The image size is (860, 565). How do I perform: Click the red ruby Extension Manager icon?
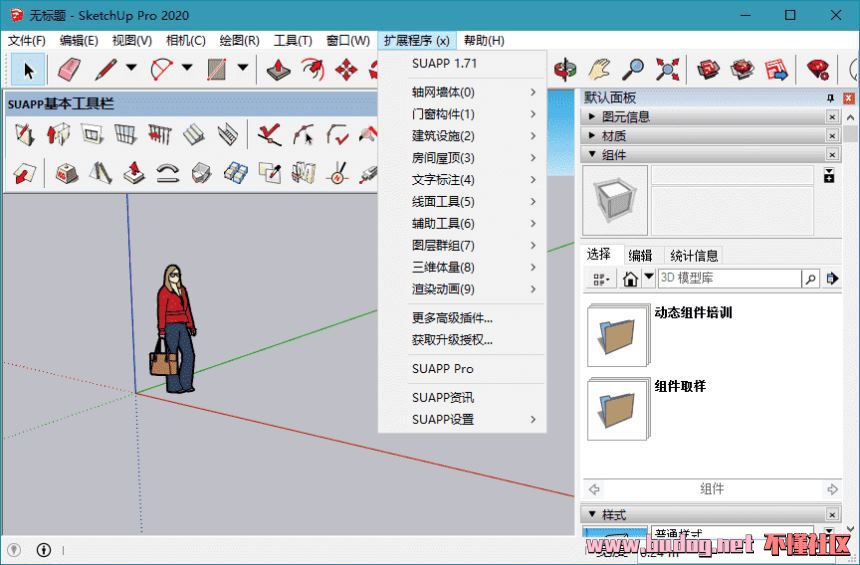click(x=817, y=69)
